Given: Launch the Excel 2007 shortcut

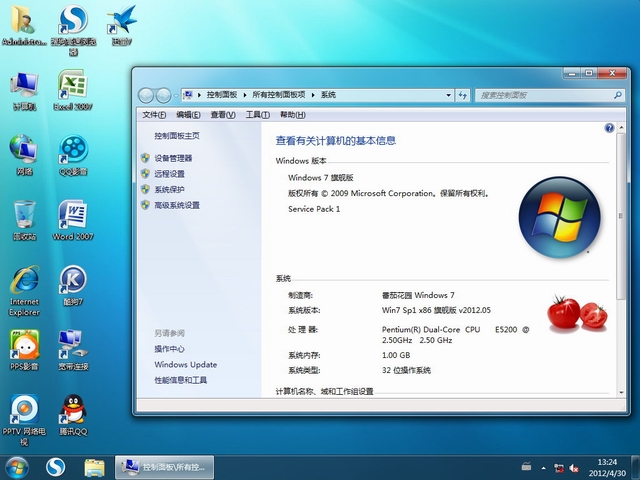Looking at the screenshot, I should 73,90.
